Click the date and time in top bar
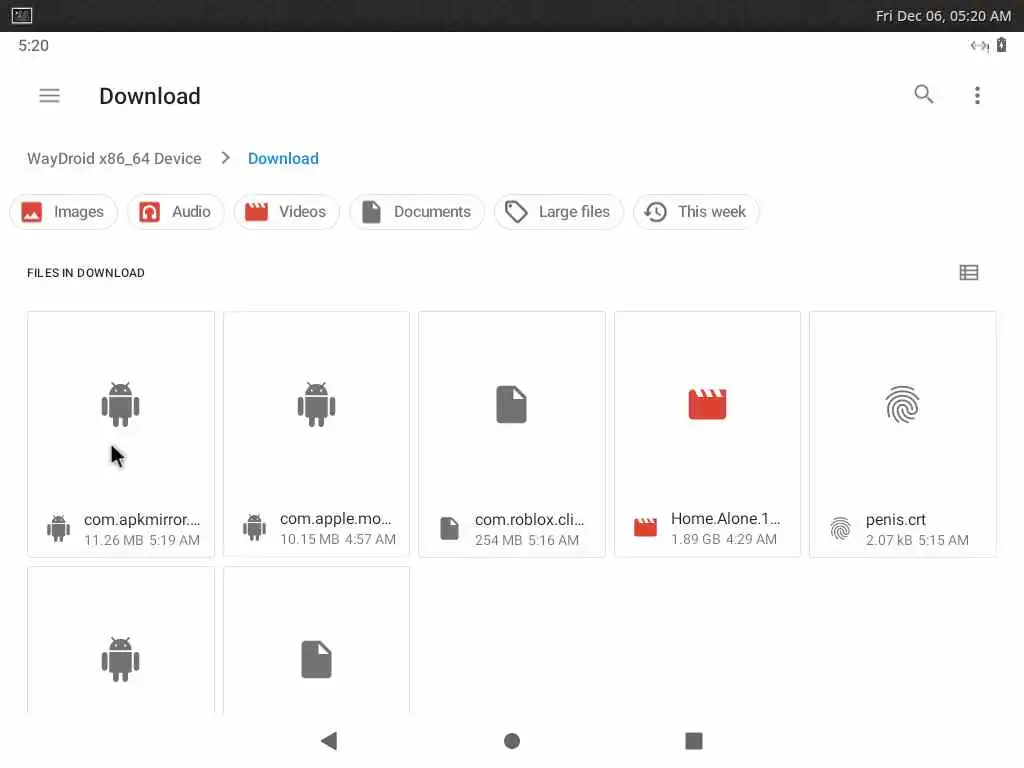The width and height of the screenshot is (1024, 768). (943, 16)
